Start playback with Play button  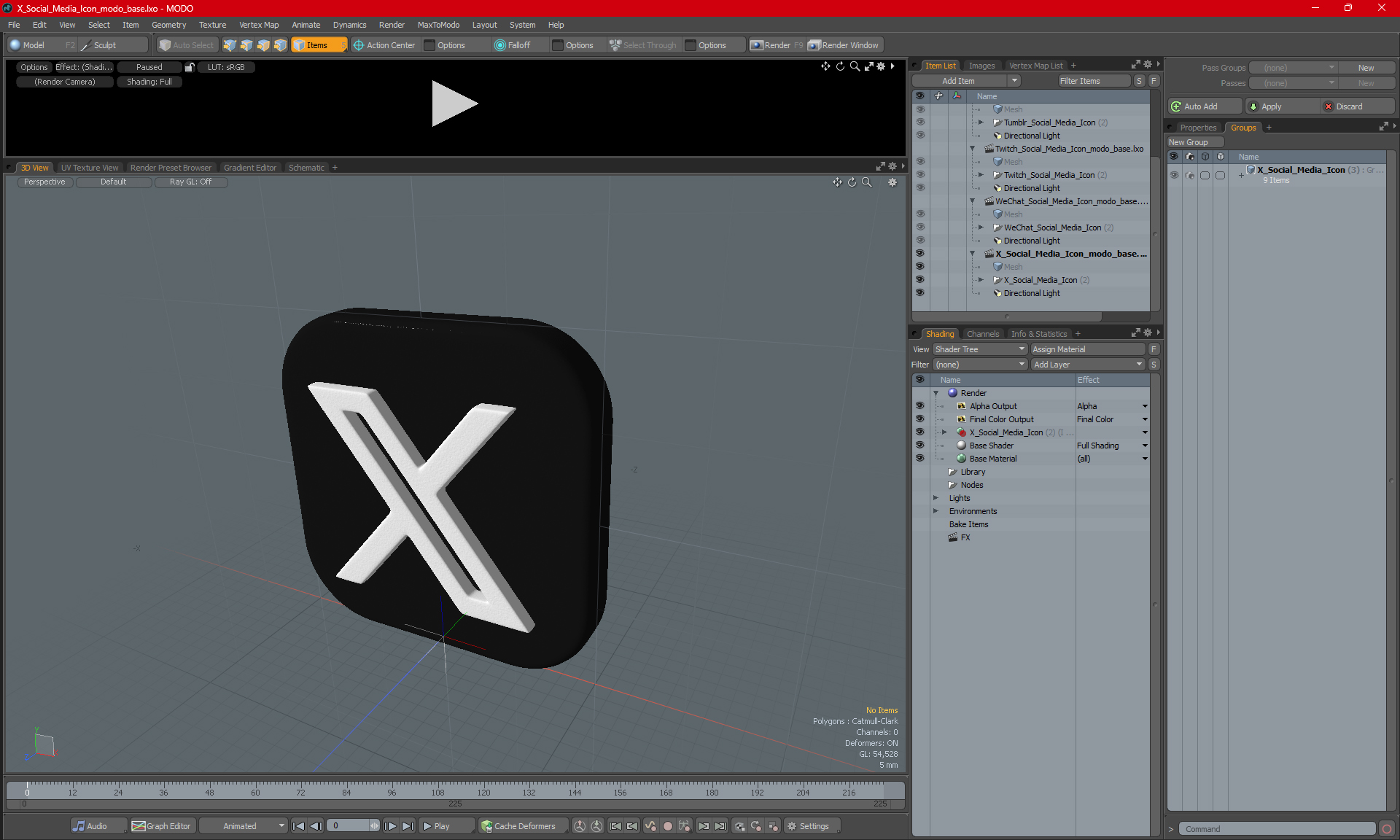446,826
